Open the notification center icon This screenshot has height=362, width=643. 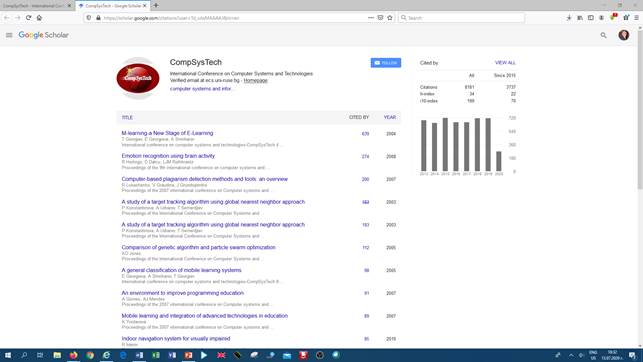click(x=633, y=355)
